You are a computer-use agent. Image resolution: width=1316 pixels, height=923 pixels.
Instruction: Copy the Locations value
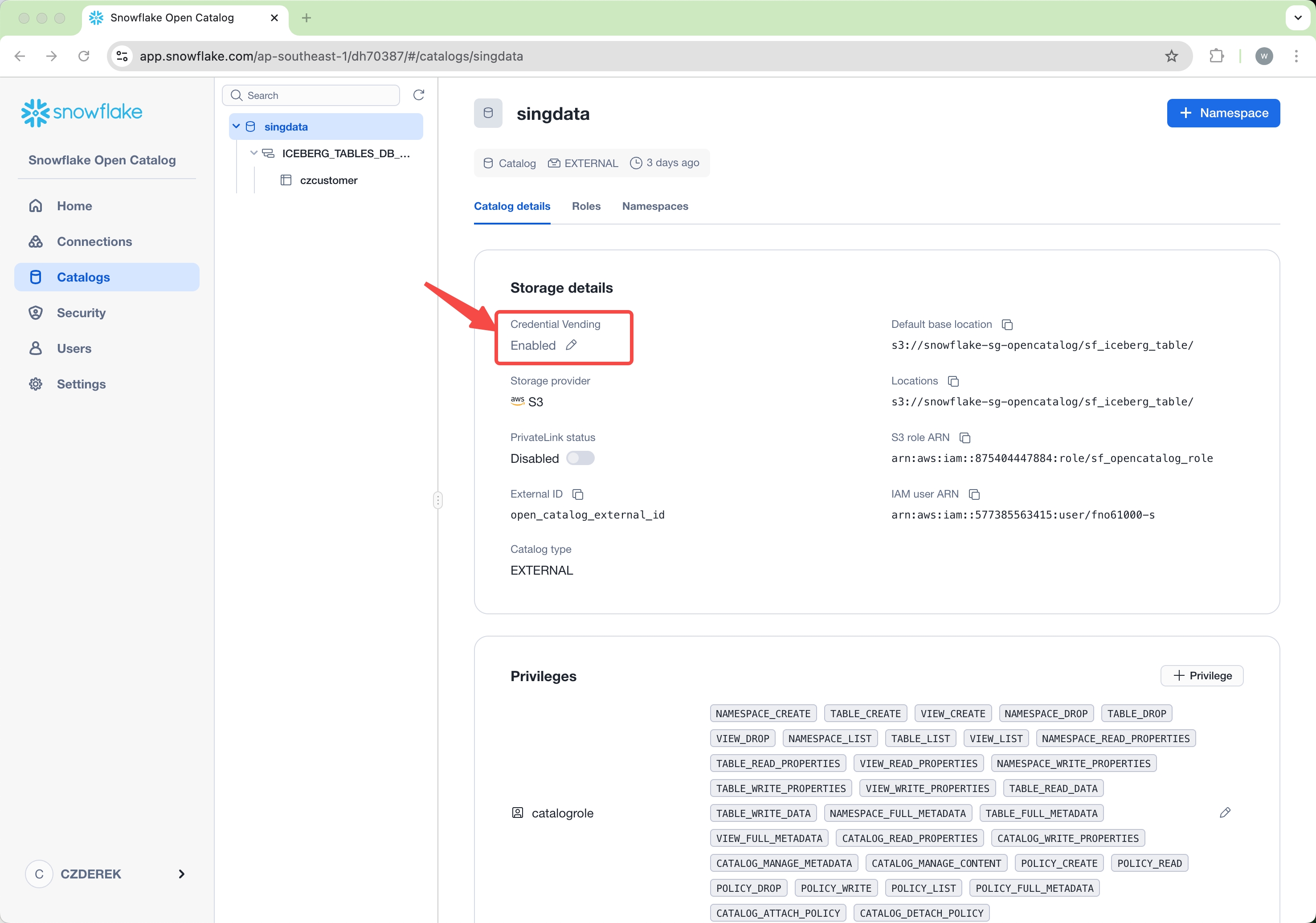point(953,381)
